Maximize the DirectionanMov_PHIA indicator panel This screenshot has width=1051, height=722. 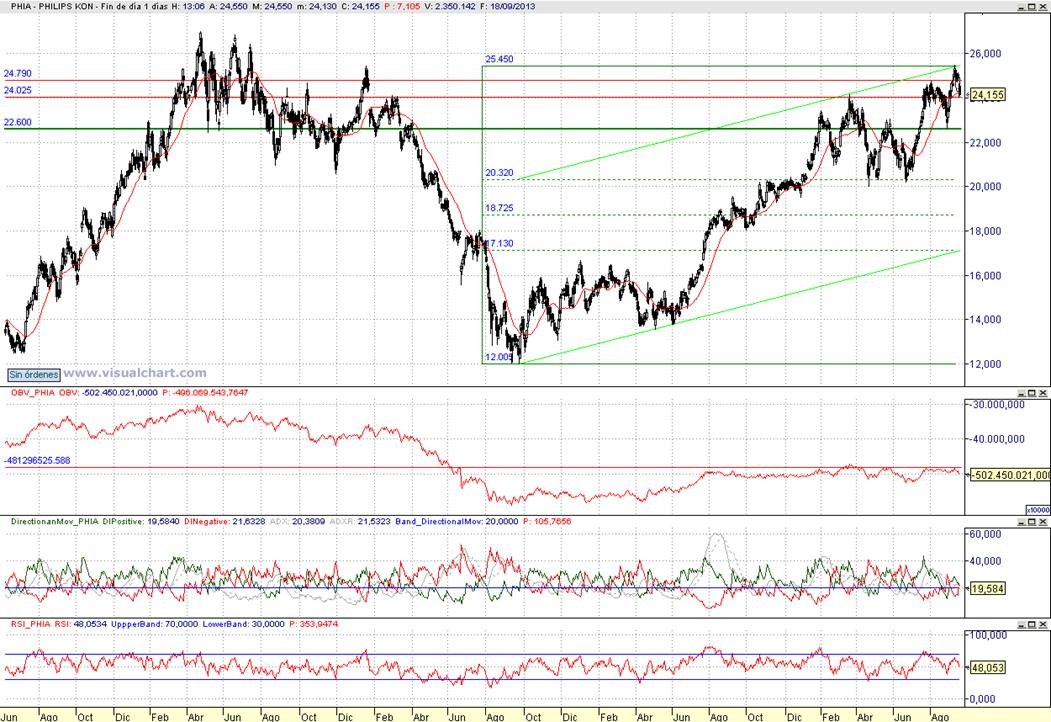(x=1032, y=522)
